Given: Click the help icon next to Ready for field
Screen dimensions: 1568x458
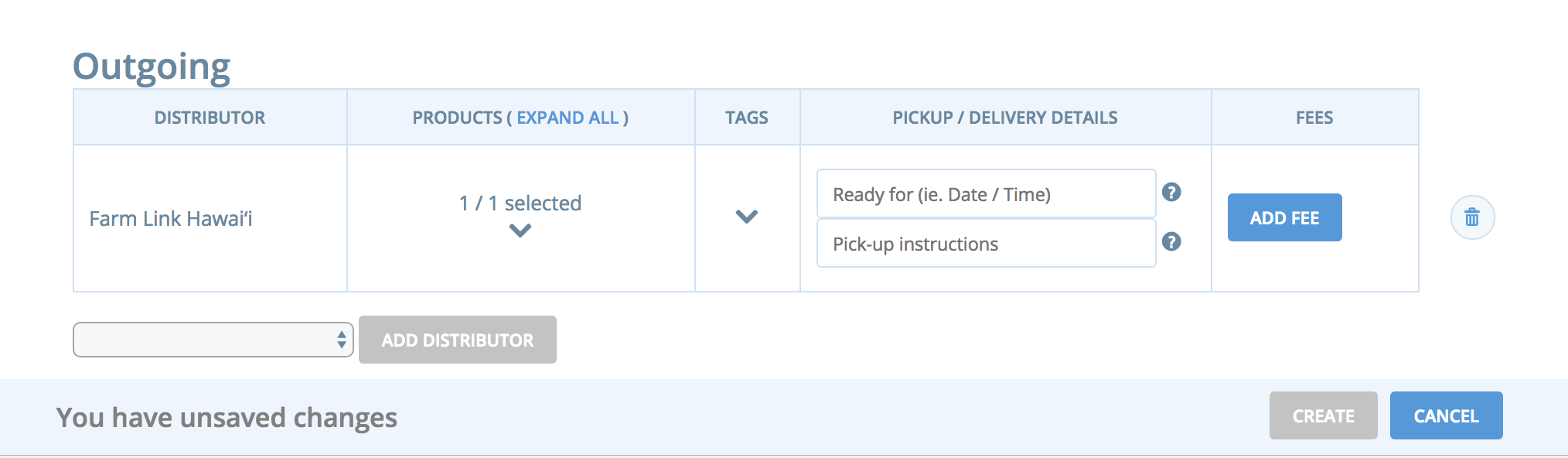Looking at the screenshot, I should [1172, 193].
